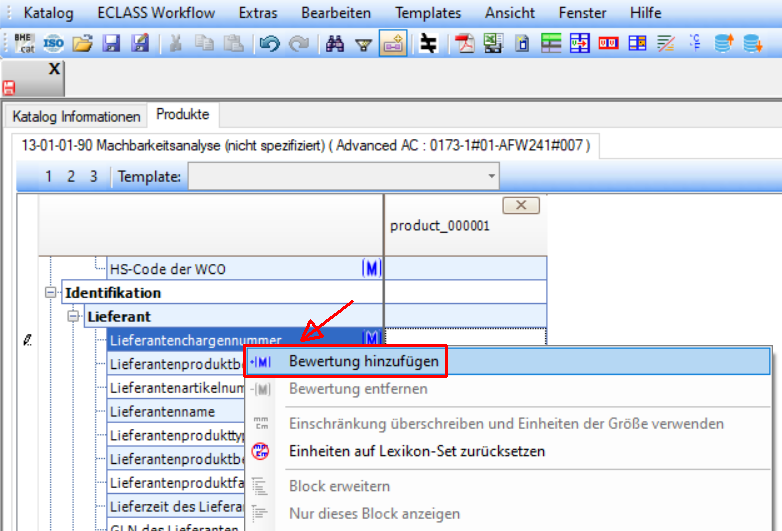Viewport: 782px width, 531px height.
Task: Open the Fenster menu
Action: 582,12
